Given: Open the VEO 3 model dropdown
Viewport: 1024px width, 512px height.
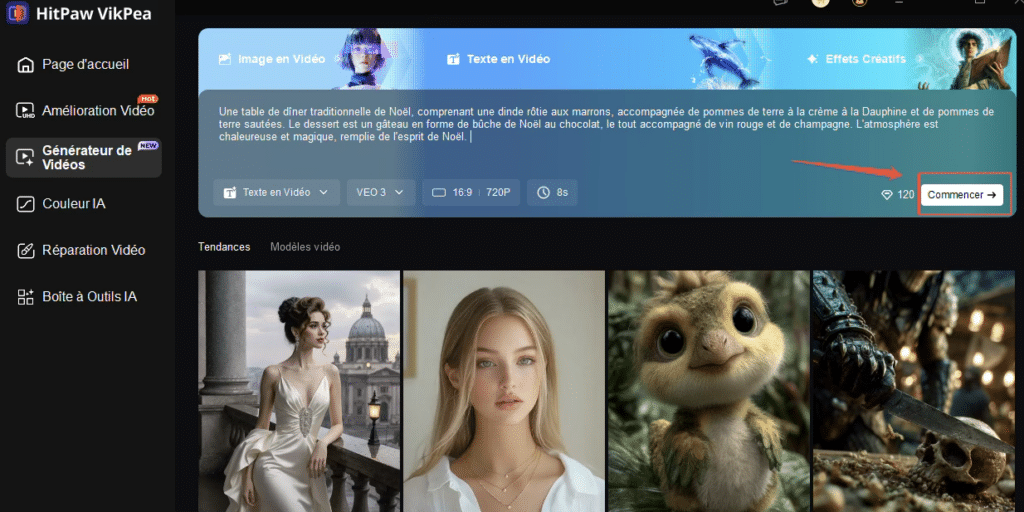Looking at the screenshot, I should (x=380, y=192).
